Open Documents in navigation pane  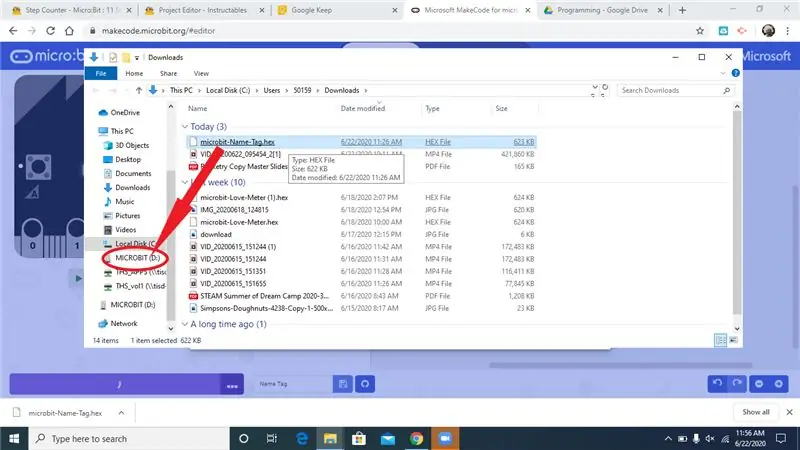coord(133,173)
